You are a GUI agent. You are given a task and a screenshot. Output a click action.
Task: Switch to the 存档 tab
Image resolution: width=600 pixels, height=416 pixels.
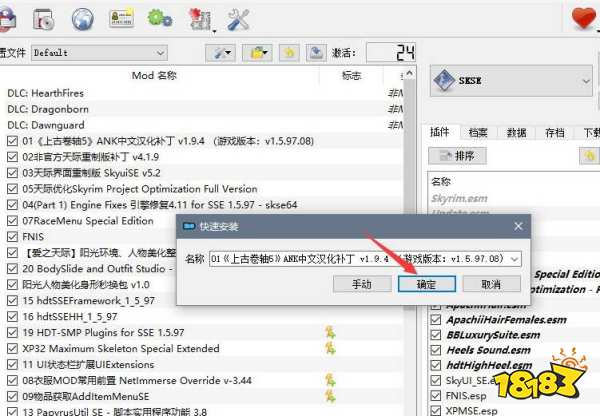pyautogui.click(x=554, y=133)
